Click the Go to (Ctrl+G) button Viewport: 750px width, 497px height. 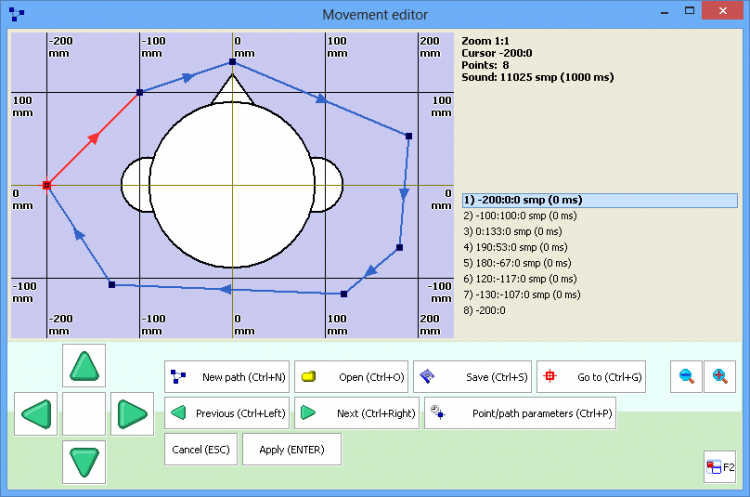(x=591, y=377)
